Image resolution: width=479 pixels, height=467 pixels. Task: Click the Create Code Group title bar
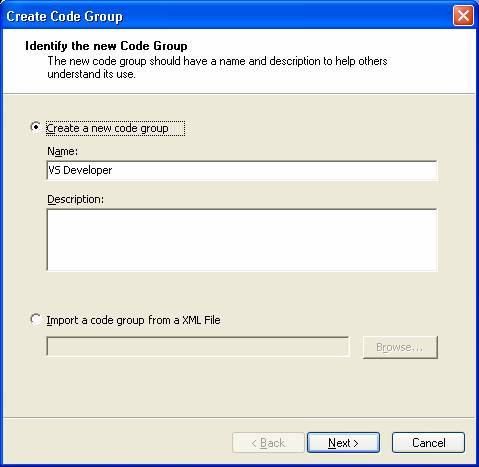pyautogui.click(x=227, y=16)
